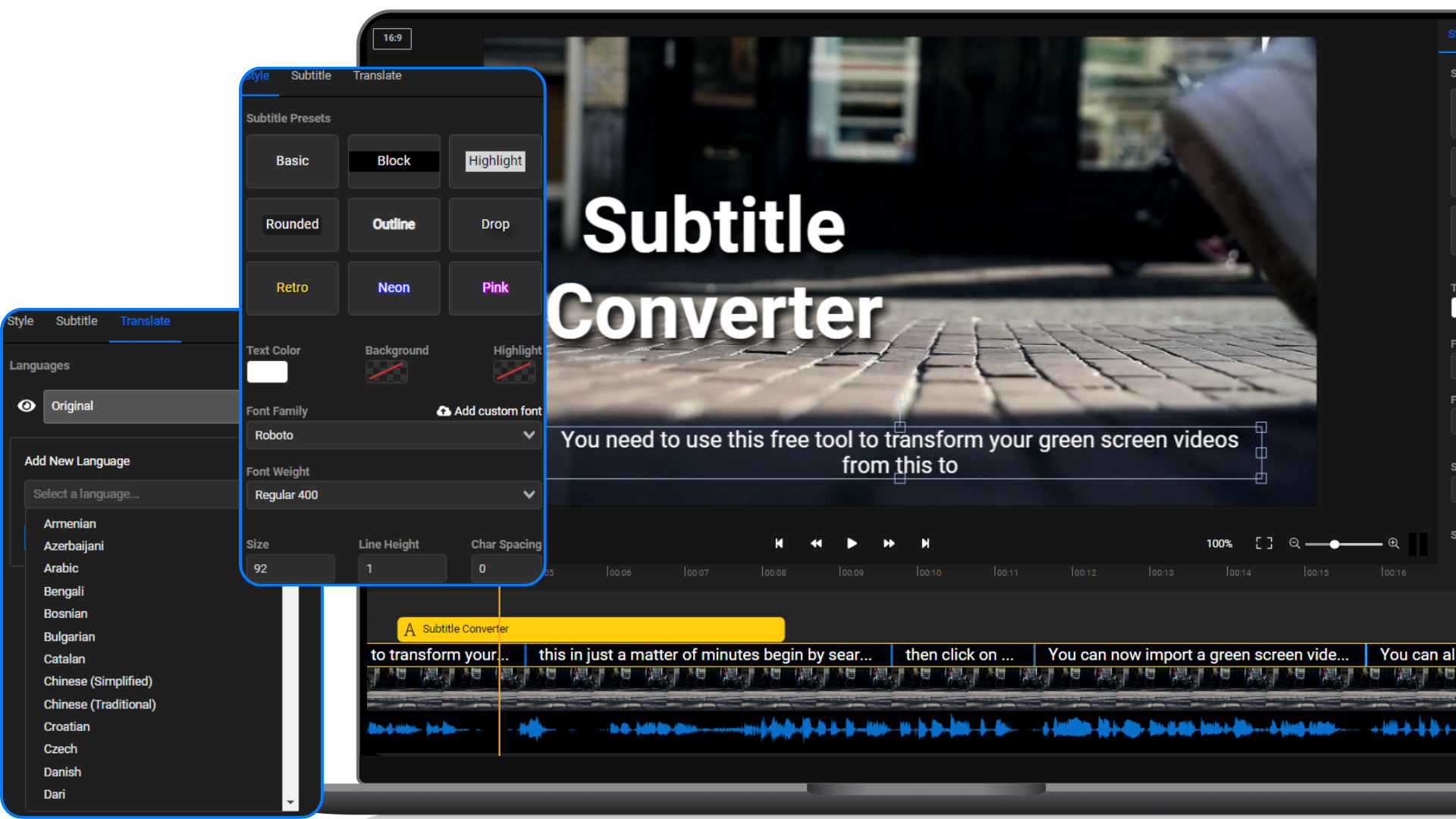Open the Add custom font uploader

pos(489,410)
